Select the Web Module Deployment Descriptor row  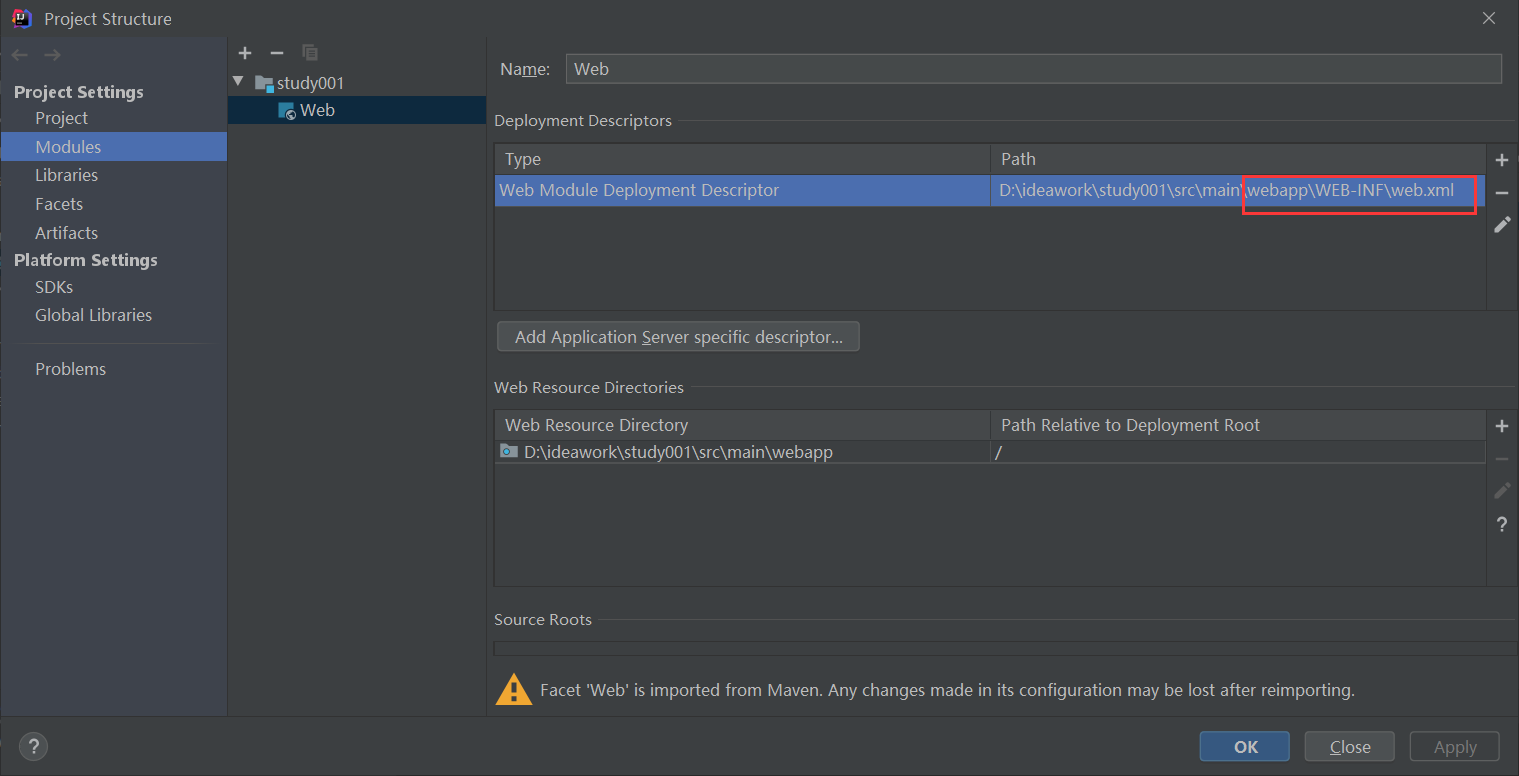click(x=741, y=190)
